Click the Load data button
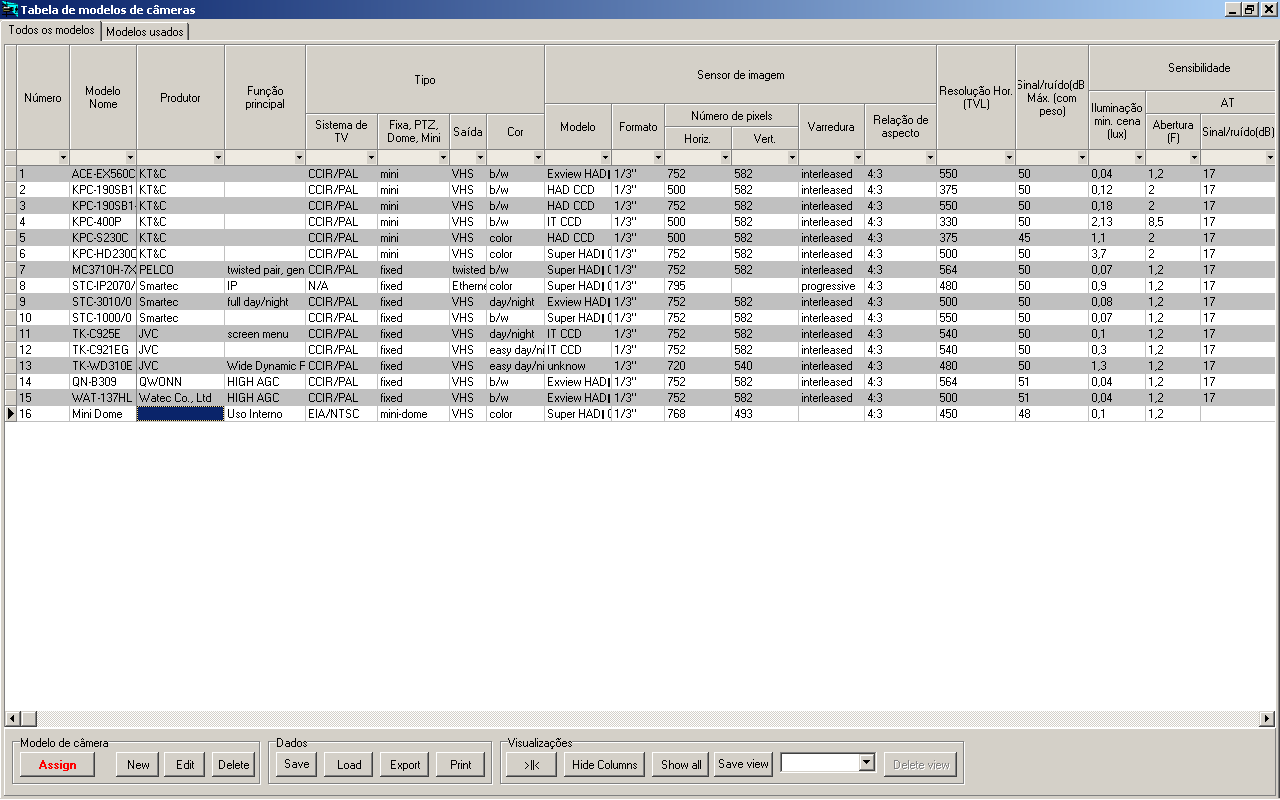Image resolution: width=1280 pixels, height=800 pixels. pos(349,765)
